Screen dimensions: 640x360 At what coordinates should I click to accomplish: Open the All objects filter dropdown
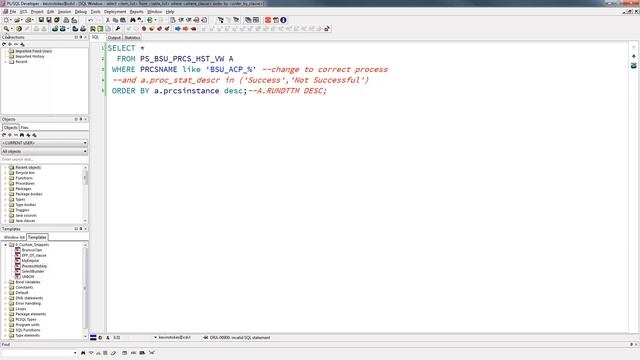click(44, 151)
